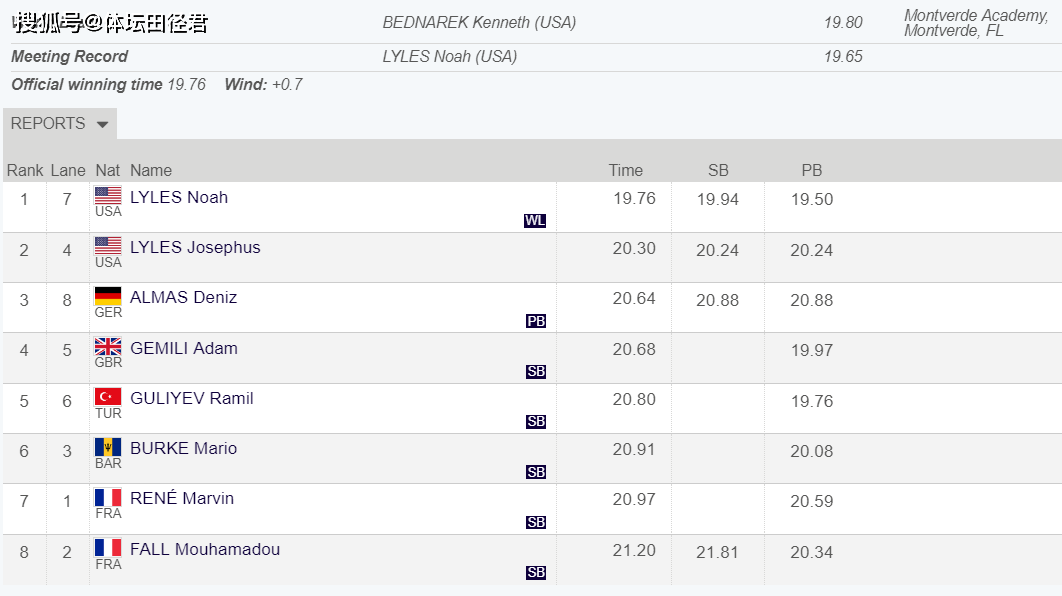Click the USA flag beside LYLES Josephus
1062x596 pixels.
[108, 246]
